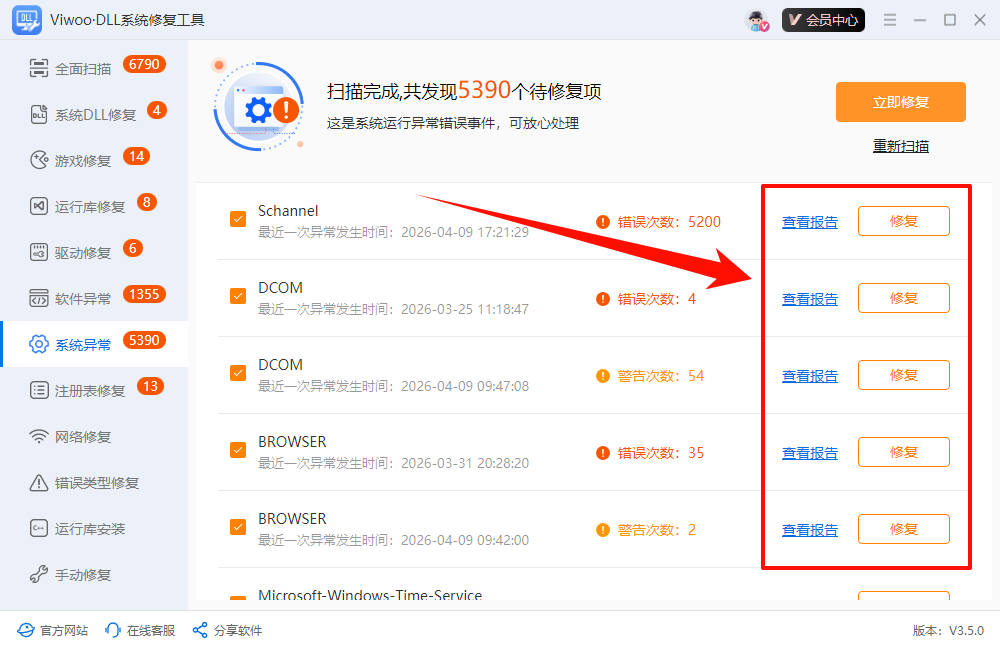Image resolution: width=1000 pixels, height=650 pixels.
Task: Uncheck BROWSER entry with 35 errors
Action: click(238, 450)
